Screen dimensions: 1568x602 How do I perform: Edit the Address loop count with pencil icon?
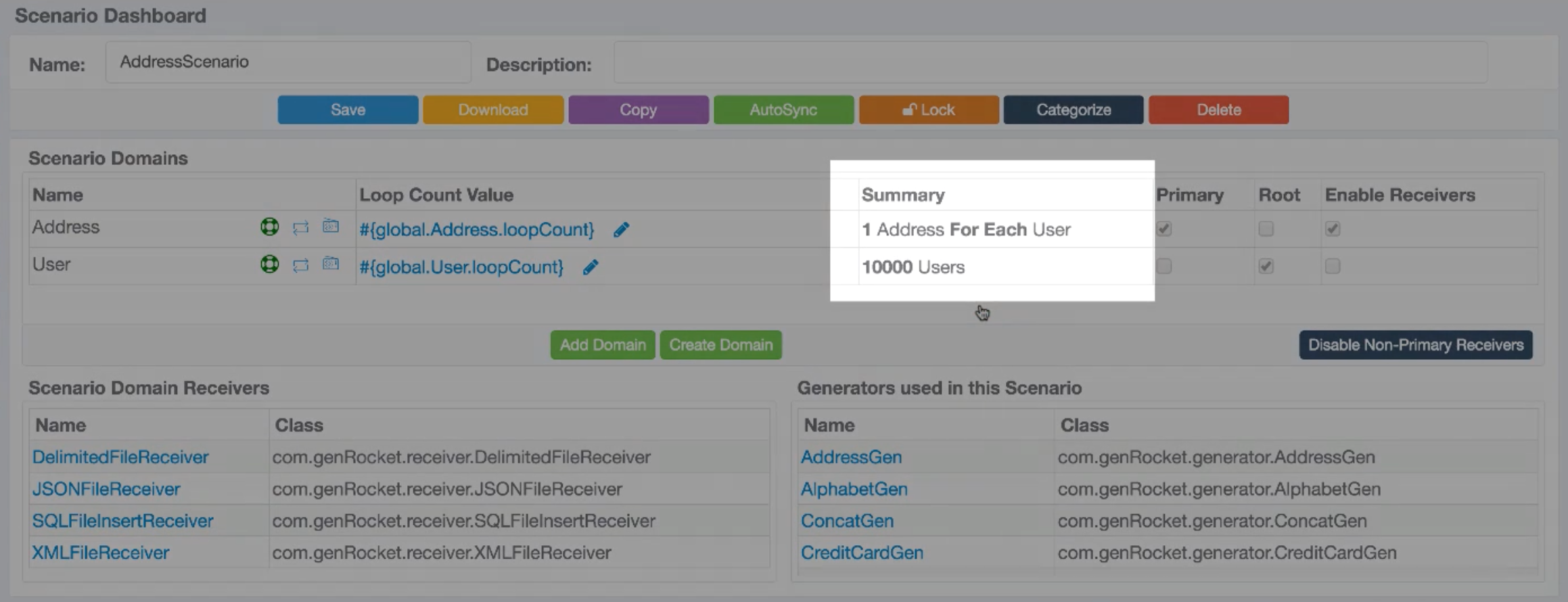coord(621,230)
